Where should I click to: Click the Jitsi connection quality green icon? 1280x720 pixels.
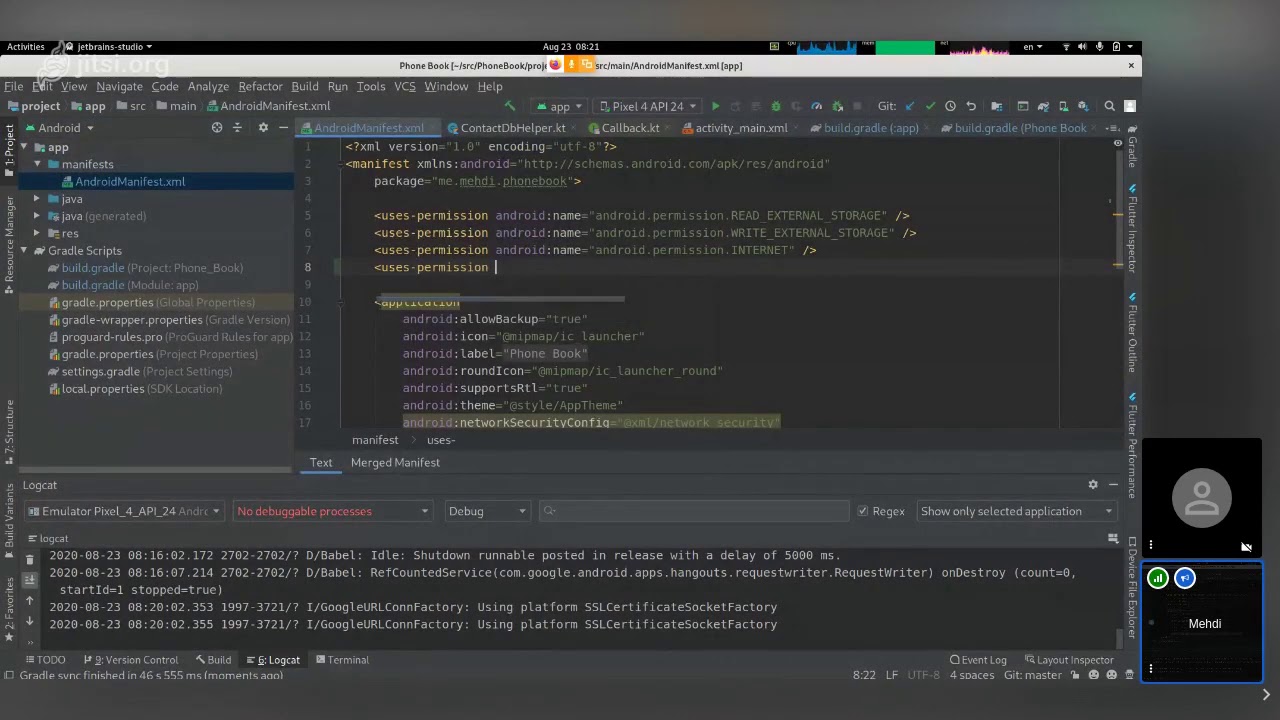[1157, 578]
